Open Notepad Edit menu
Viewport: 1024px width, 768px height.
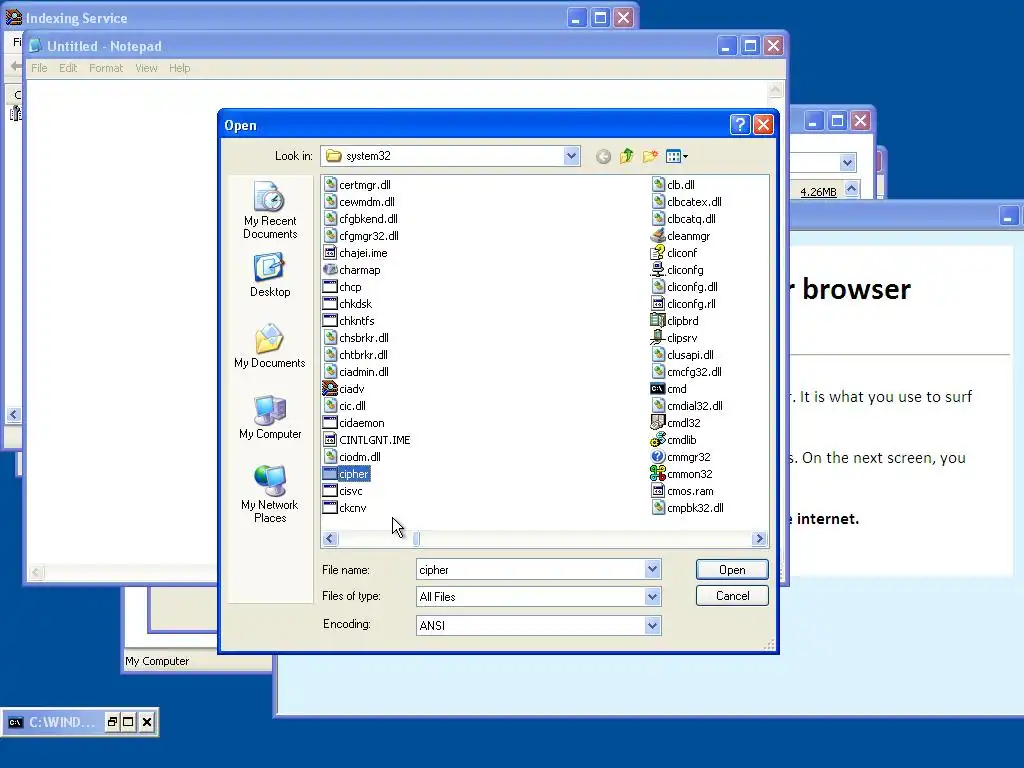click(68, 68)
